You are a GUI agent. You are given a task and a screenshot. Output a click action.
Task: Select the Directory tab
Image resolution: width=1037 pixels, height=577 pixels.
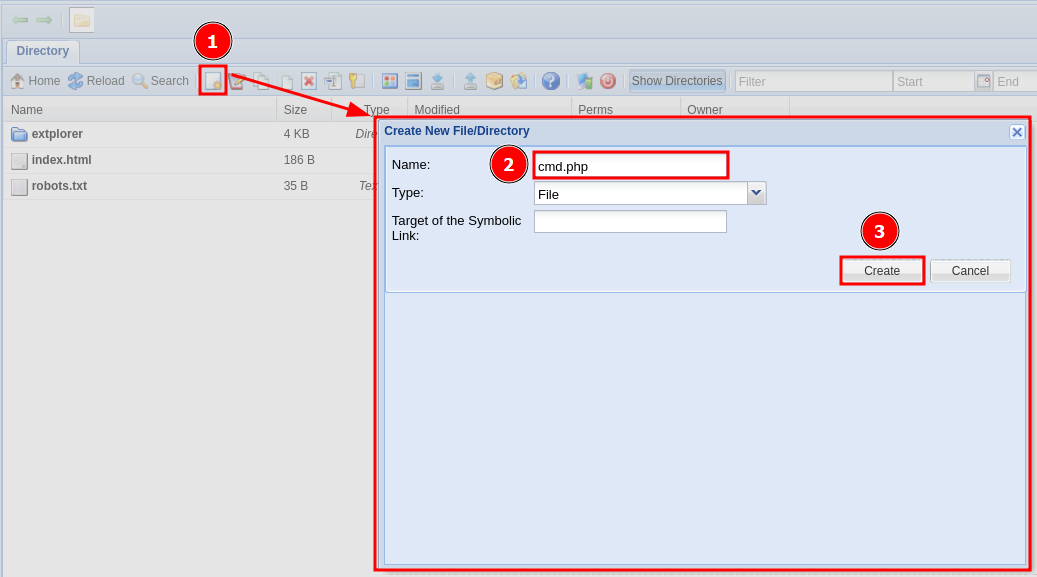pyautogui.click(x=43, y=51)
